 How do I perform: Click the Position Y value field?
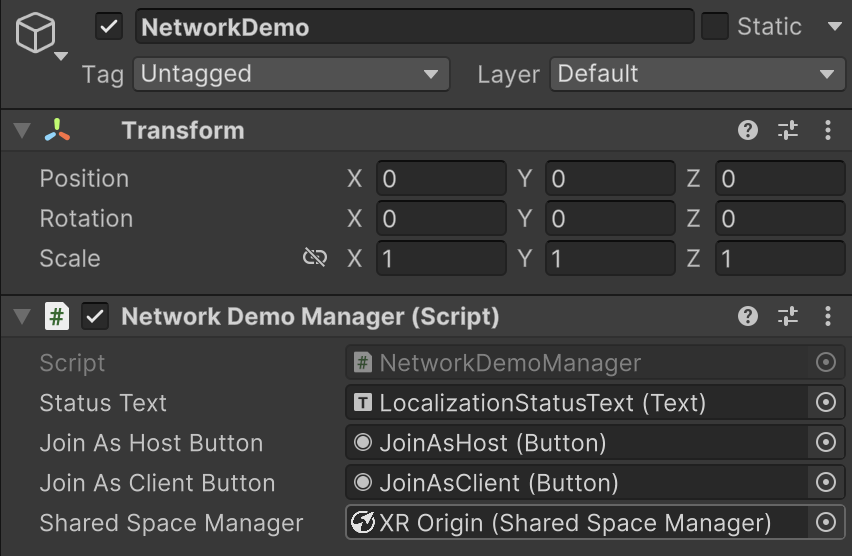(x=610, y=178)
